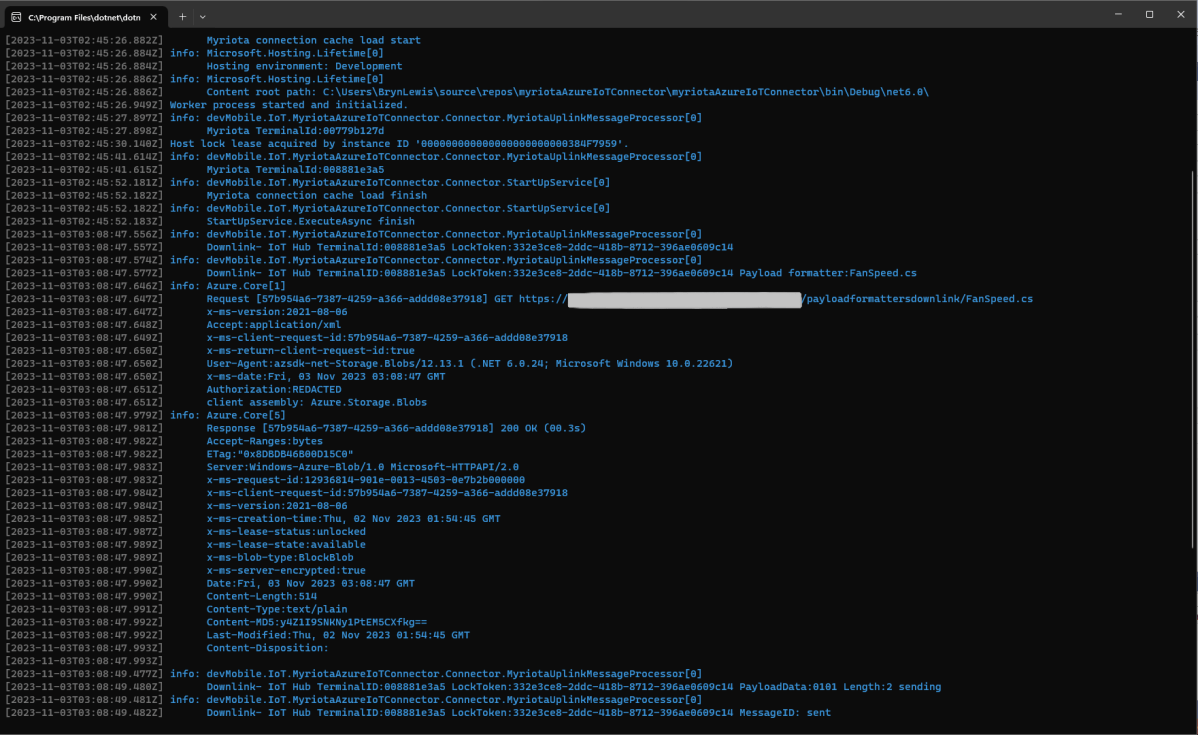Viewport: 1198px width, 735px height.
Task: Click 'info: Azure.Core[5]' line
Action: coord(228,416)
